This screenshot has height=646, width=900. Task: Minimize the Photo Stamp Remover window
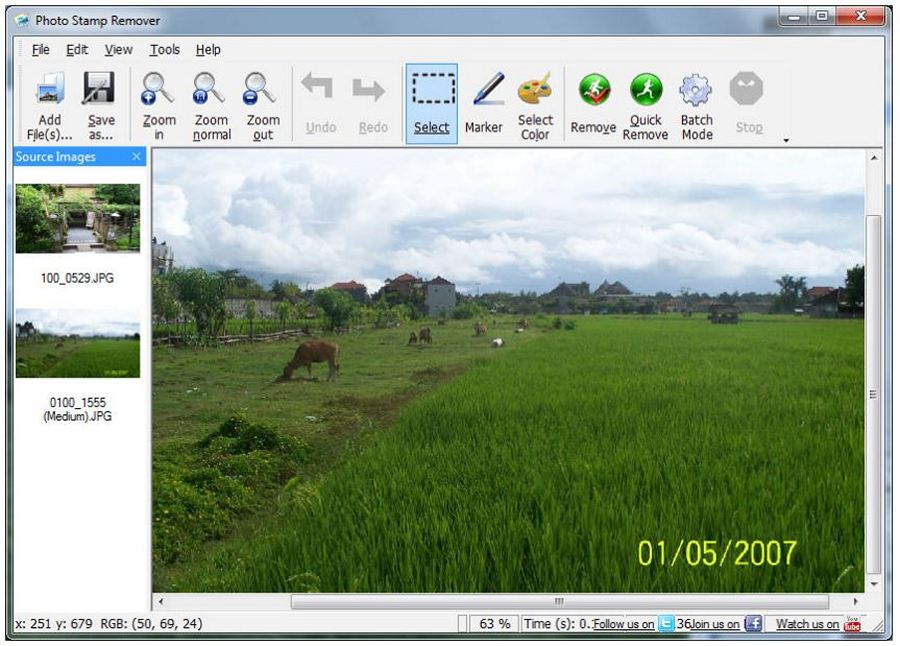pyautogui.click(x=794, y=17)
